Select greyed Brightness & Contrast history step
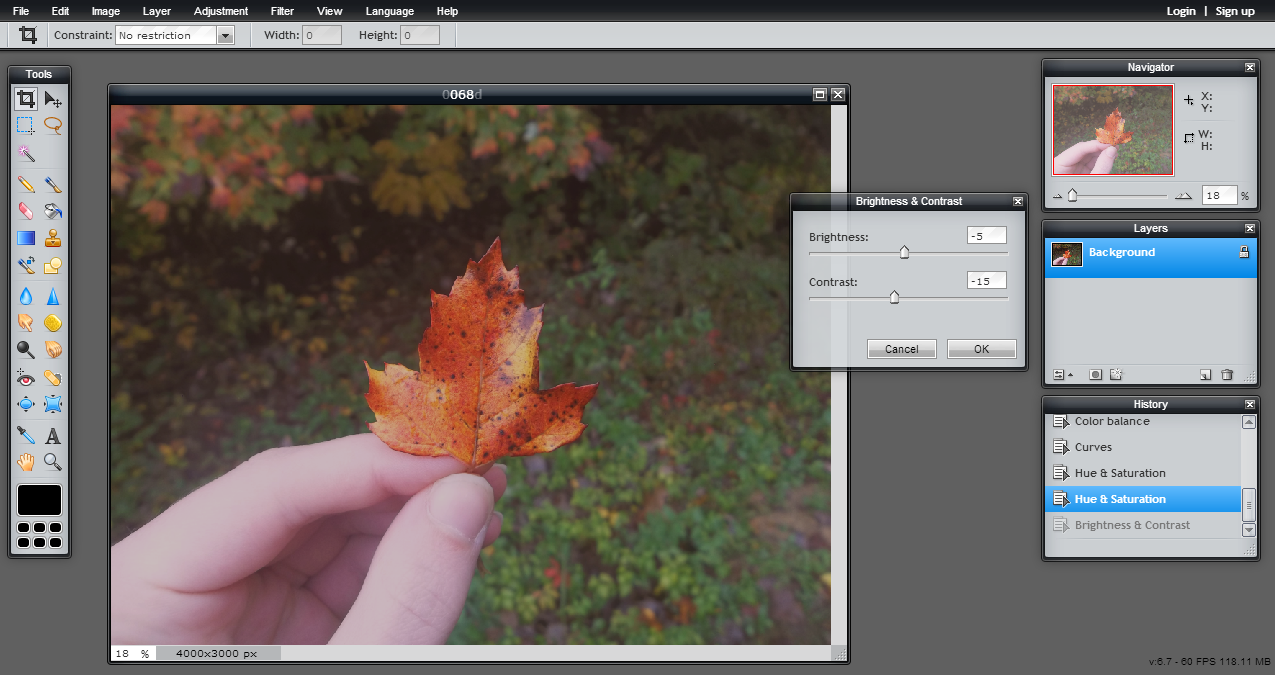 click(1143, 525)
